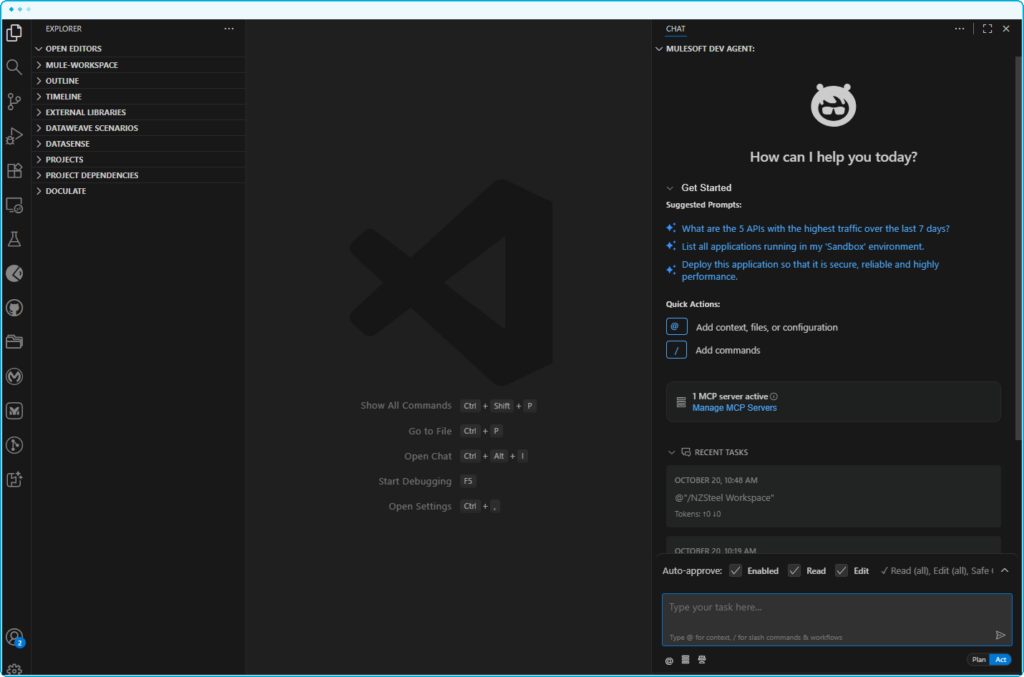Expand the MULE-WORKSPACE section
The height and width of the screenshot is (677, 1024).
(138, 65)
